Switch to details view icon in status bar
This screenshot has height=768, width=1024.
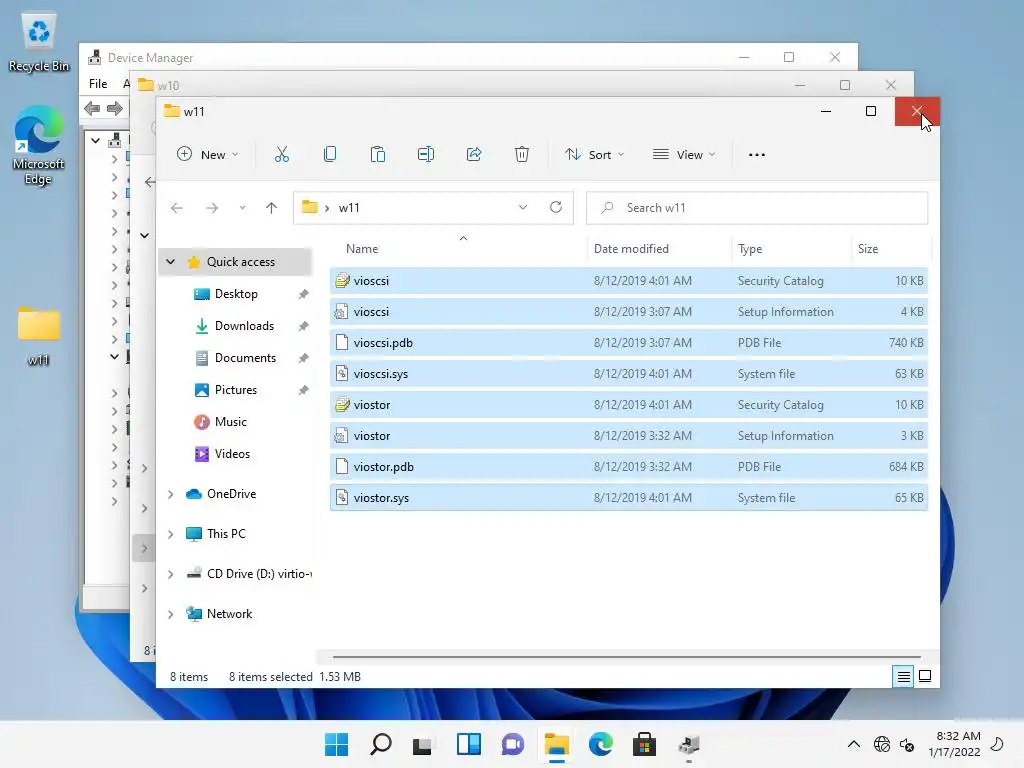coord(903,677)
